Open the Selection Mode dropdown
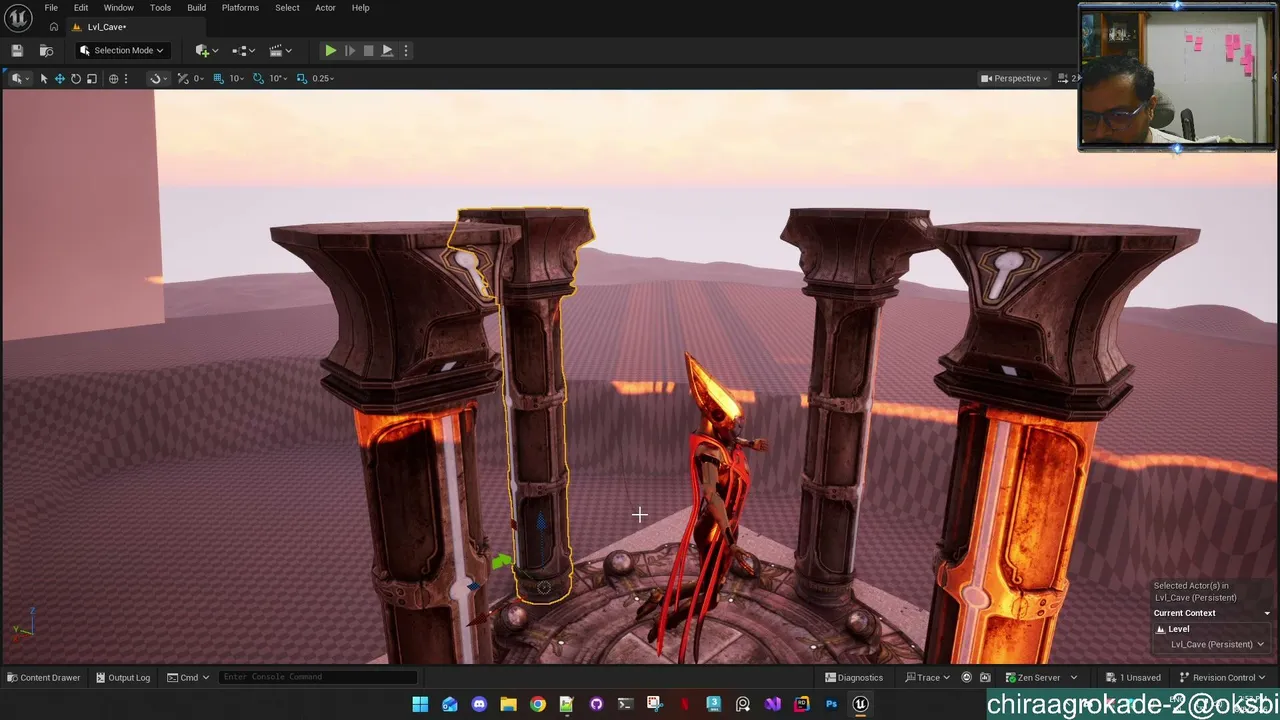The height and width of the screenshot is (720, 1280). point(122,50)
